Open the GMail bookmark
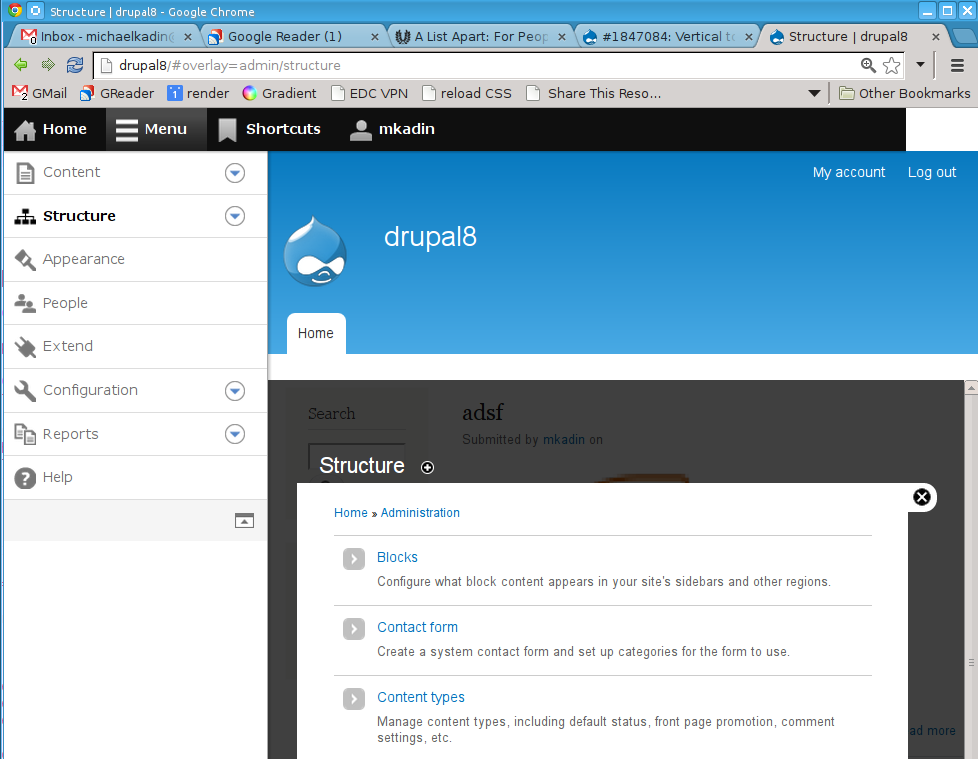Screen dimensions: 978x759 point(39,94)
